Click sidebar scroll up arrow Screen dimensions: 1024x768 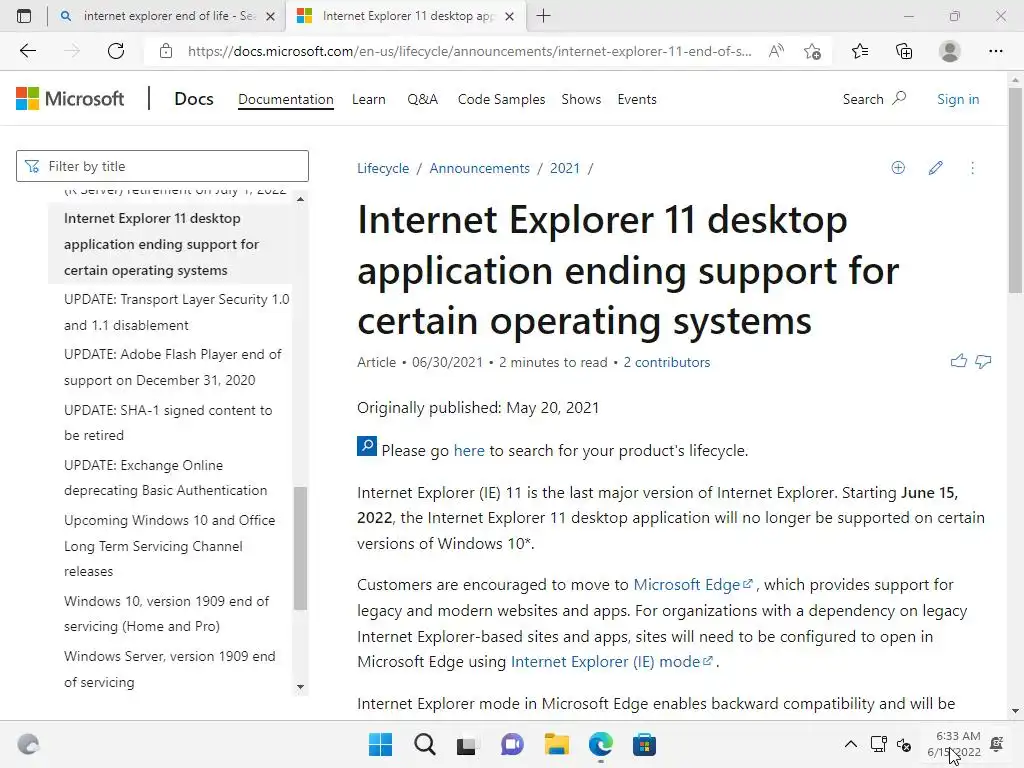pos(300,199)
